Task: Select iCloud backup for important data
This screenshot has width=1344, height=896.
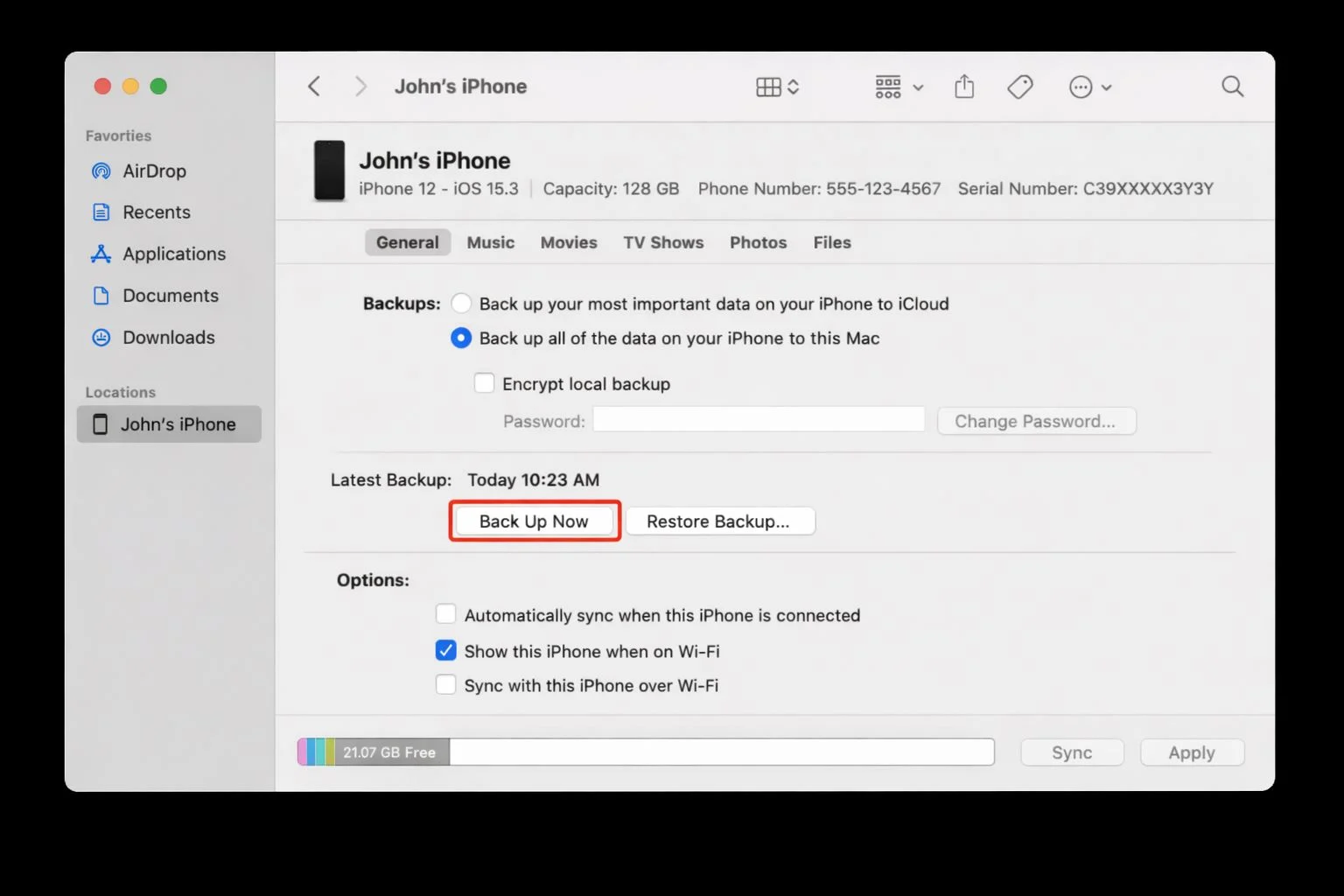Action: [461, 303]
